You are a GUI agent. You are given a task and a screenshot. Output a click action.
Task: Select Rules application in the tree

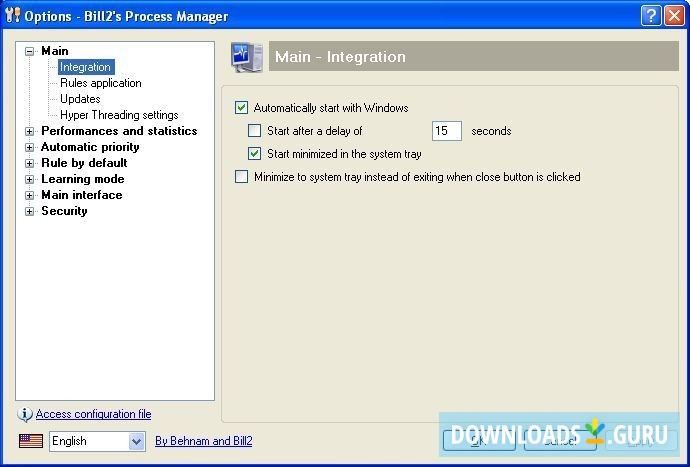[101, 83]
